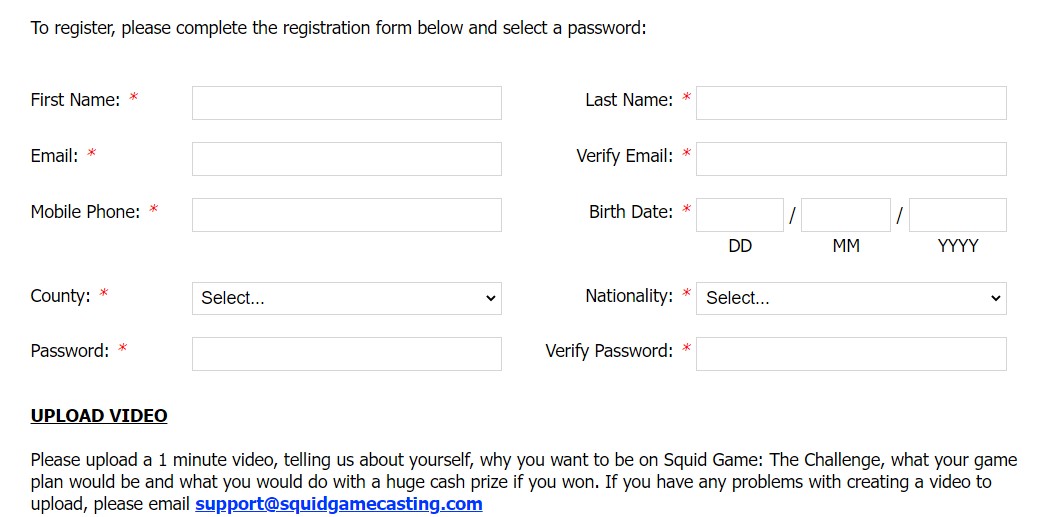This screenshot has width=1051, height=517.
Task: Expand the Nationality select menu
Action: pyautogui.click(x=850, y=298)
